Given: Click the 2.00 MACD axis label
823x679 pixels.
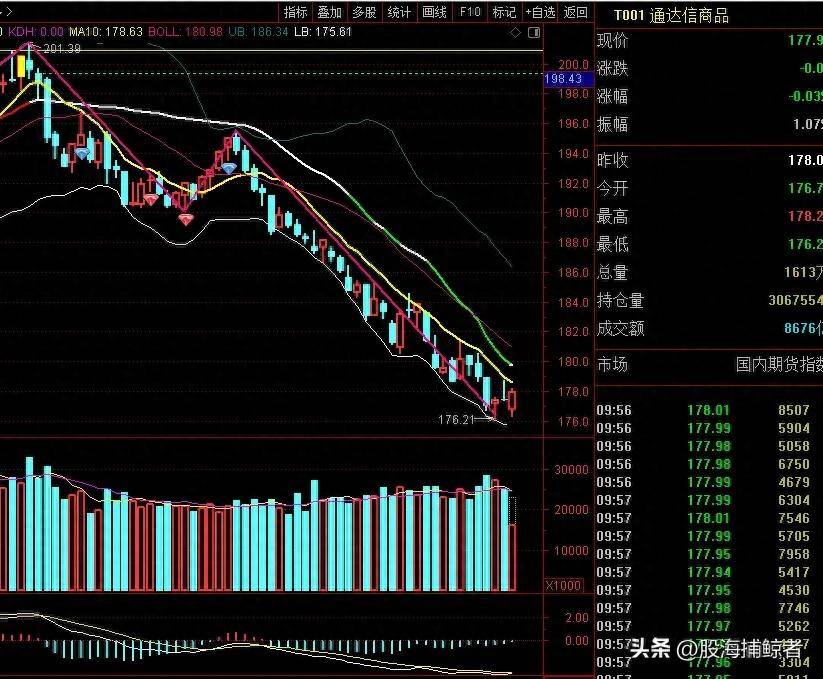Looking at the screenshot, I should click(x=577, y=618).
